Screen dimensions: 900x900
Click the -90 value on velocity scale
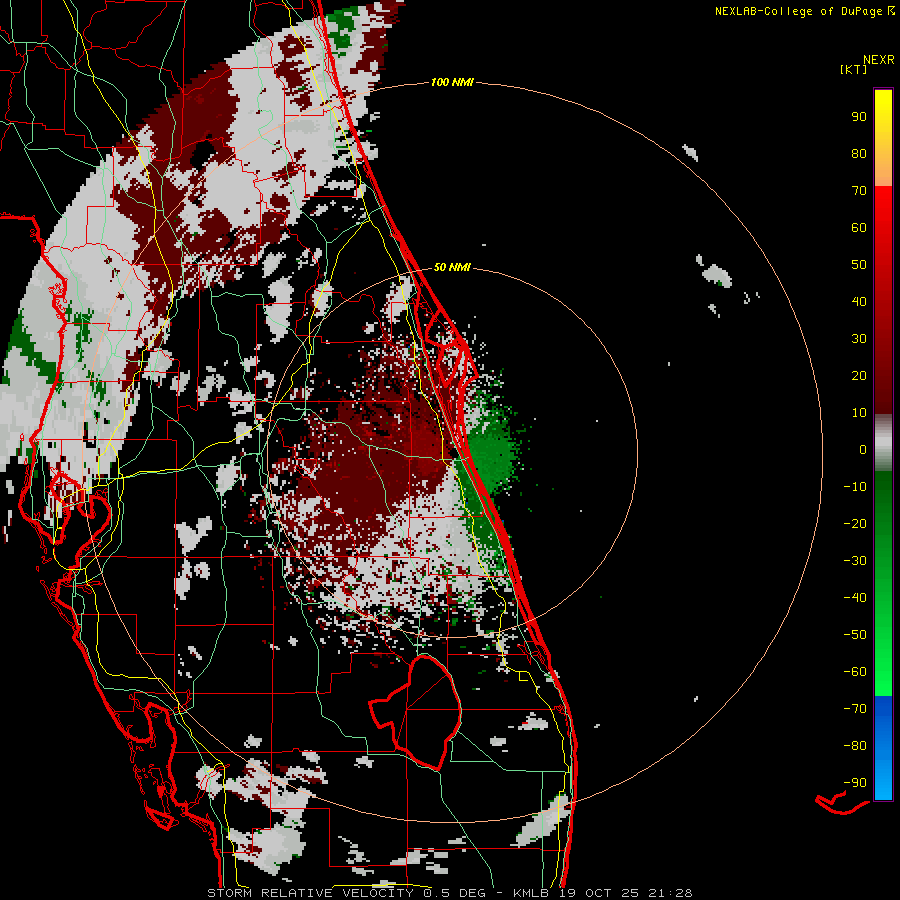coord(855,783)
